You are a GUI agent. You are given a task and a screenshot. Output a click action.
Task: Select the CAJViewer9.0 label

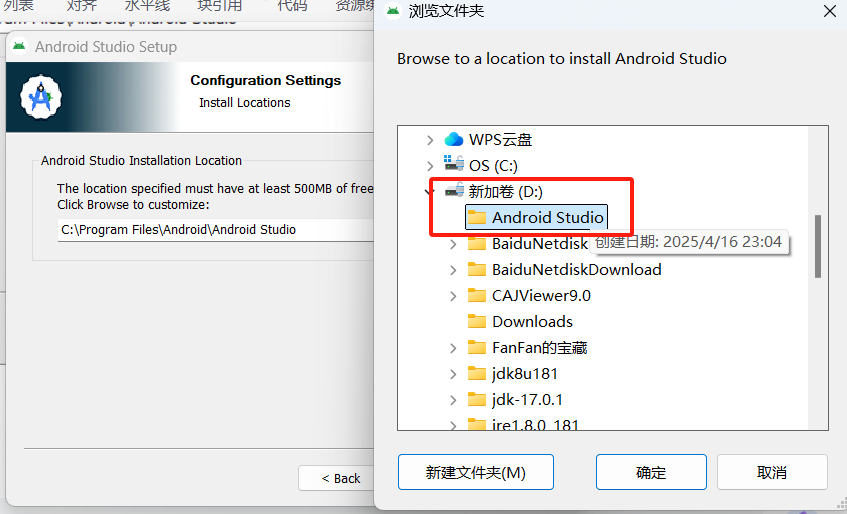(541, 295)
